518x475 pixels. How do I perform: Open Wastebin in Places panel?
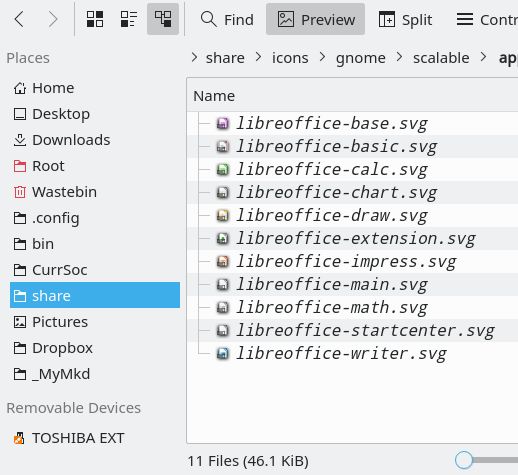[95, 192]
